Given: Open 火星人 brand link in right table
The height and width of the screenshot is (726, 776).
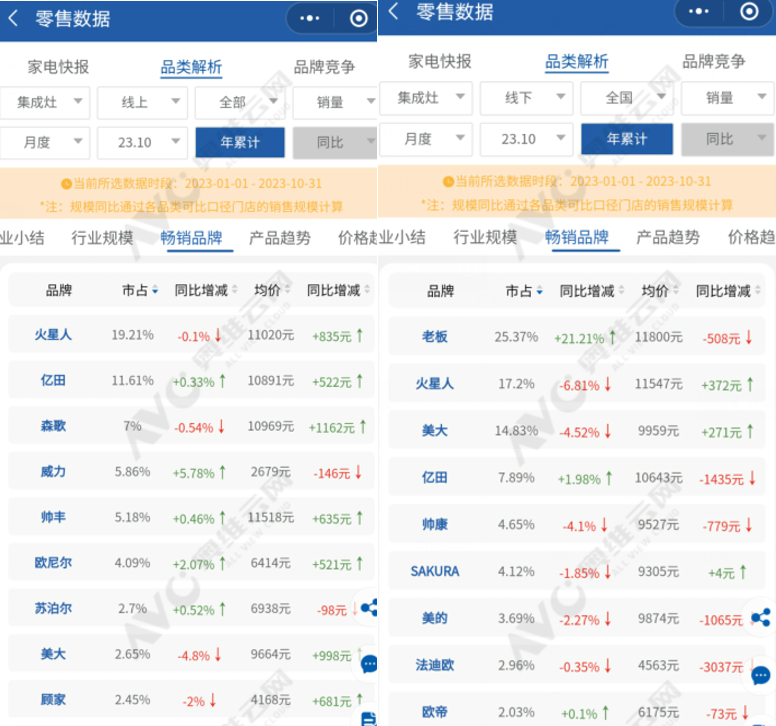Looking at the screenshot, I should point(435,384).
